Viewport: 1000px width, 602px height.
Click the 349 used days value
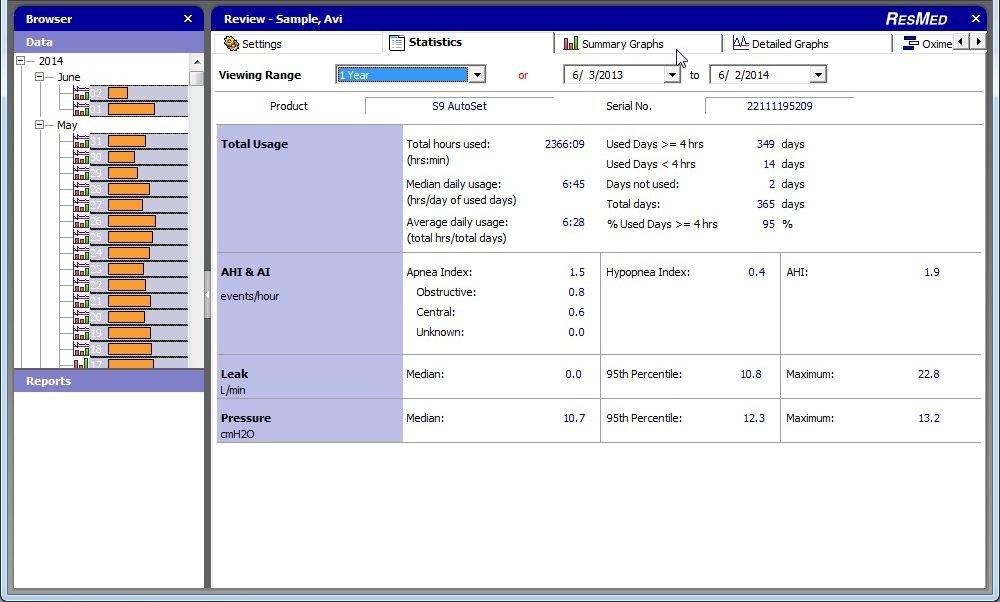tap(765, 144)
